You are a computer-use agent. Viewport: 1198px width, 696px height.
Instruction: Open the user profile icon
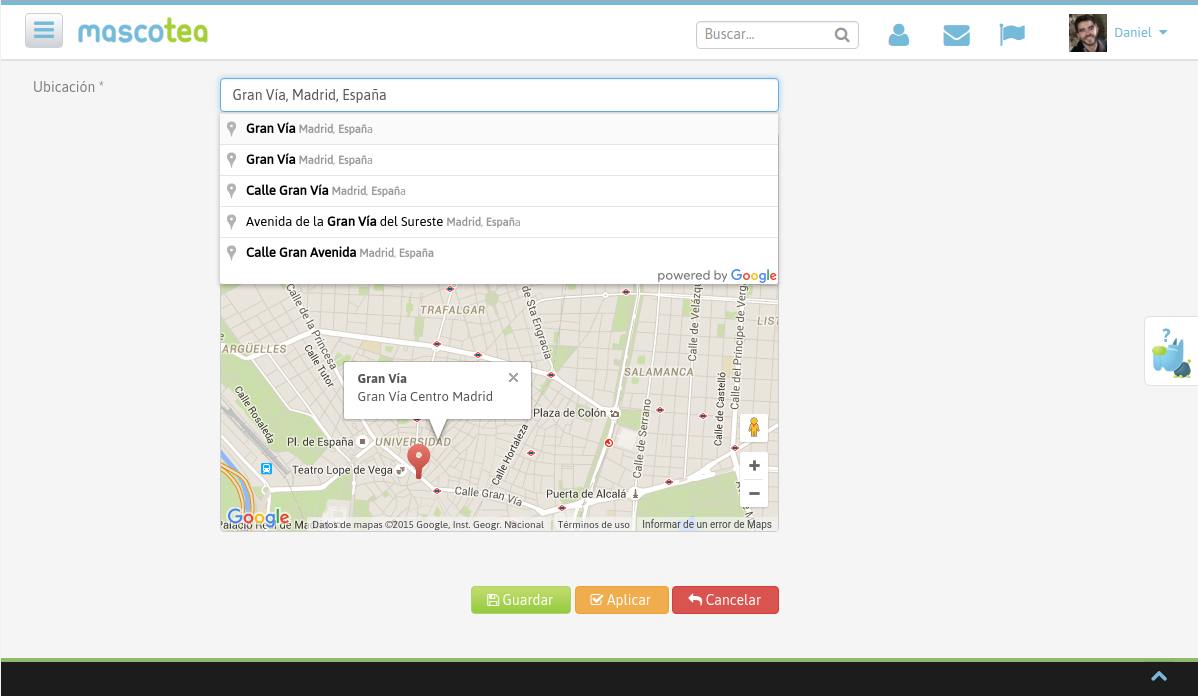[x=898, y=35]
